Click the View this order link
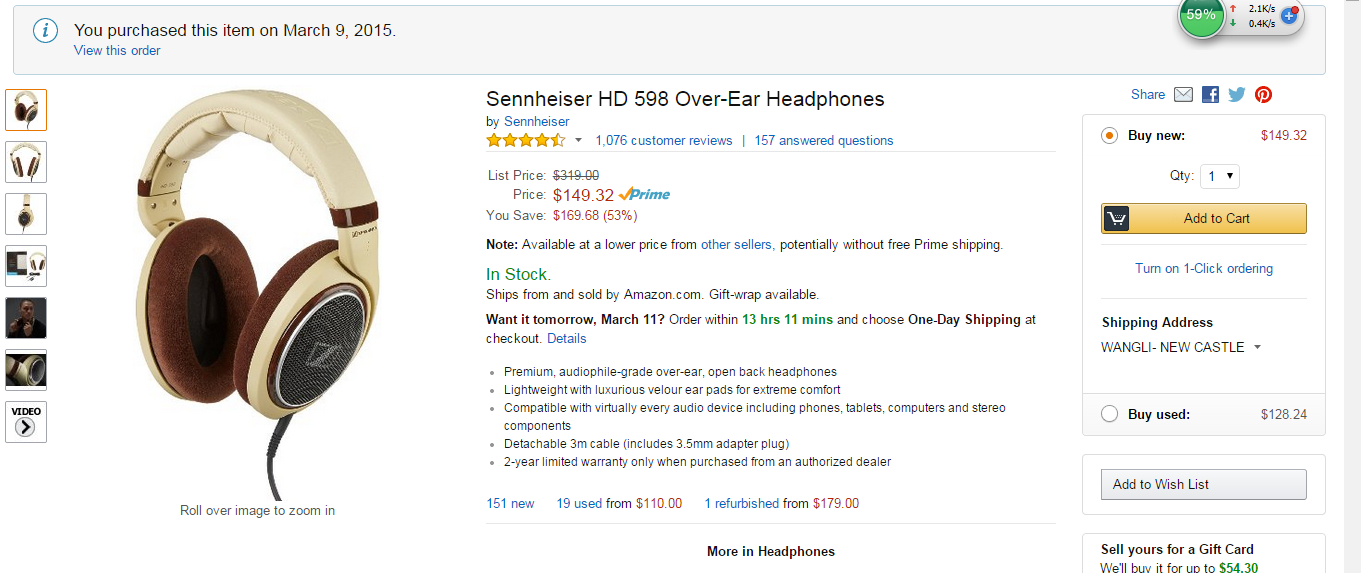 point(117,51)
